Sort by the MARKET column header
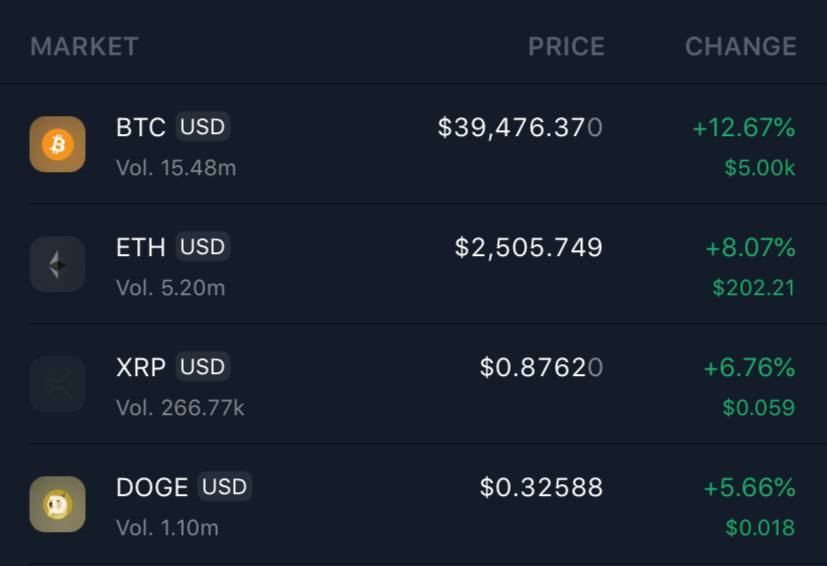 coord(84,46)
